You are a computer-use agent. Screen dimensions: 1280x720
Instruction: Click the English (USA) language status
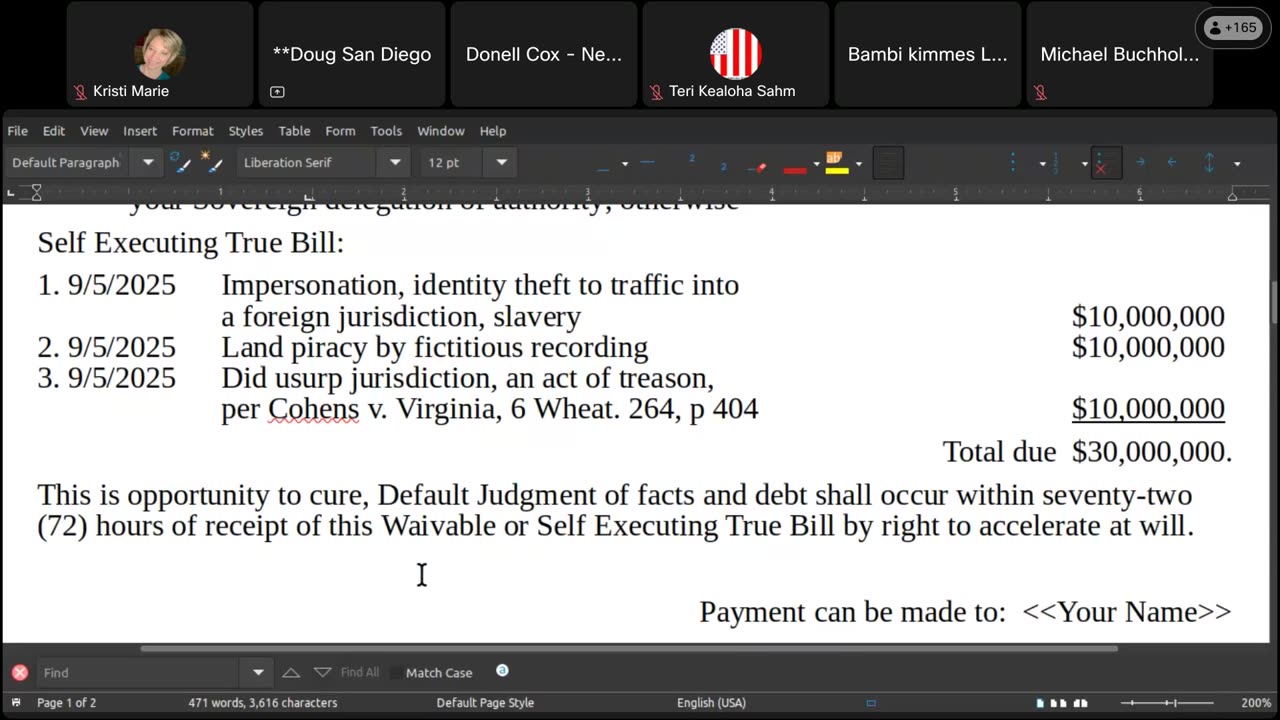click(711, 703)
